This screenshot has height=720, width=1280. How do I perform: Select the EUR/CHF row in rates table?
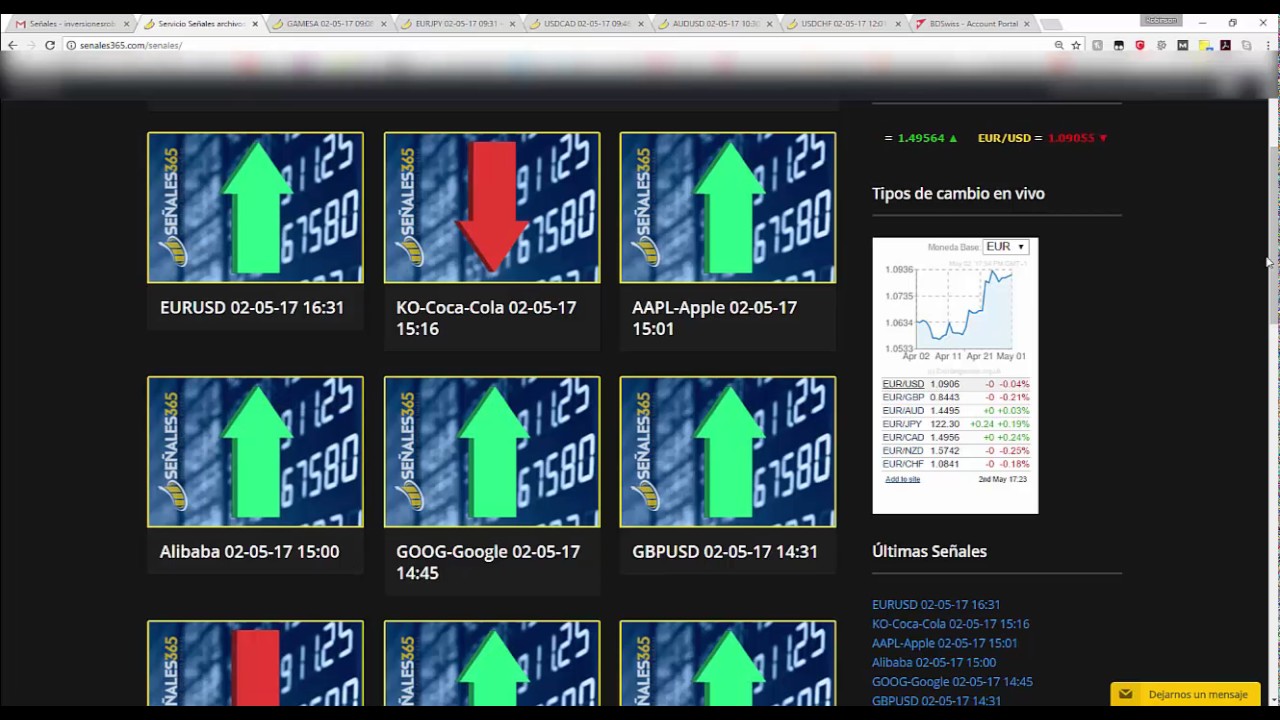pyautogui.click(x=955, y=464)
